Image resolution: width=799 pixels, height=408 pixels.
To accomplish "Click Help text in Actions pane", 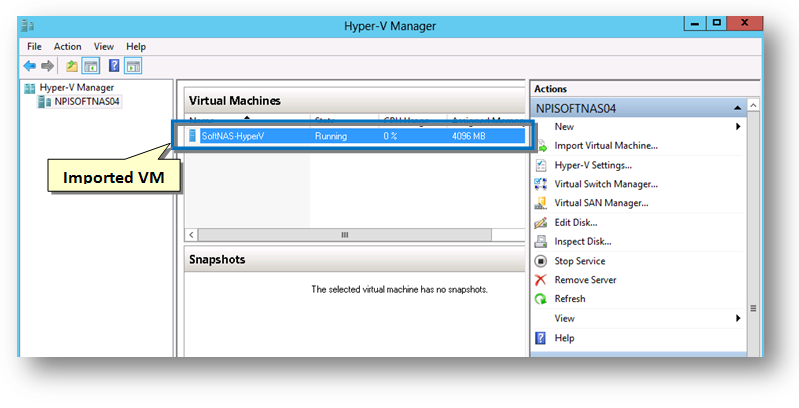I will click(564, 338).
